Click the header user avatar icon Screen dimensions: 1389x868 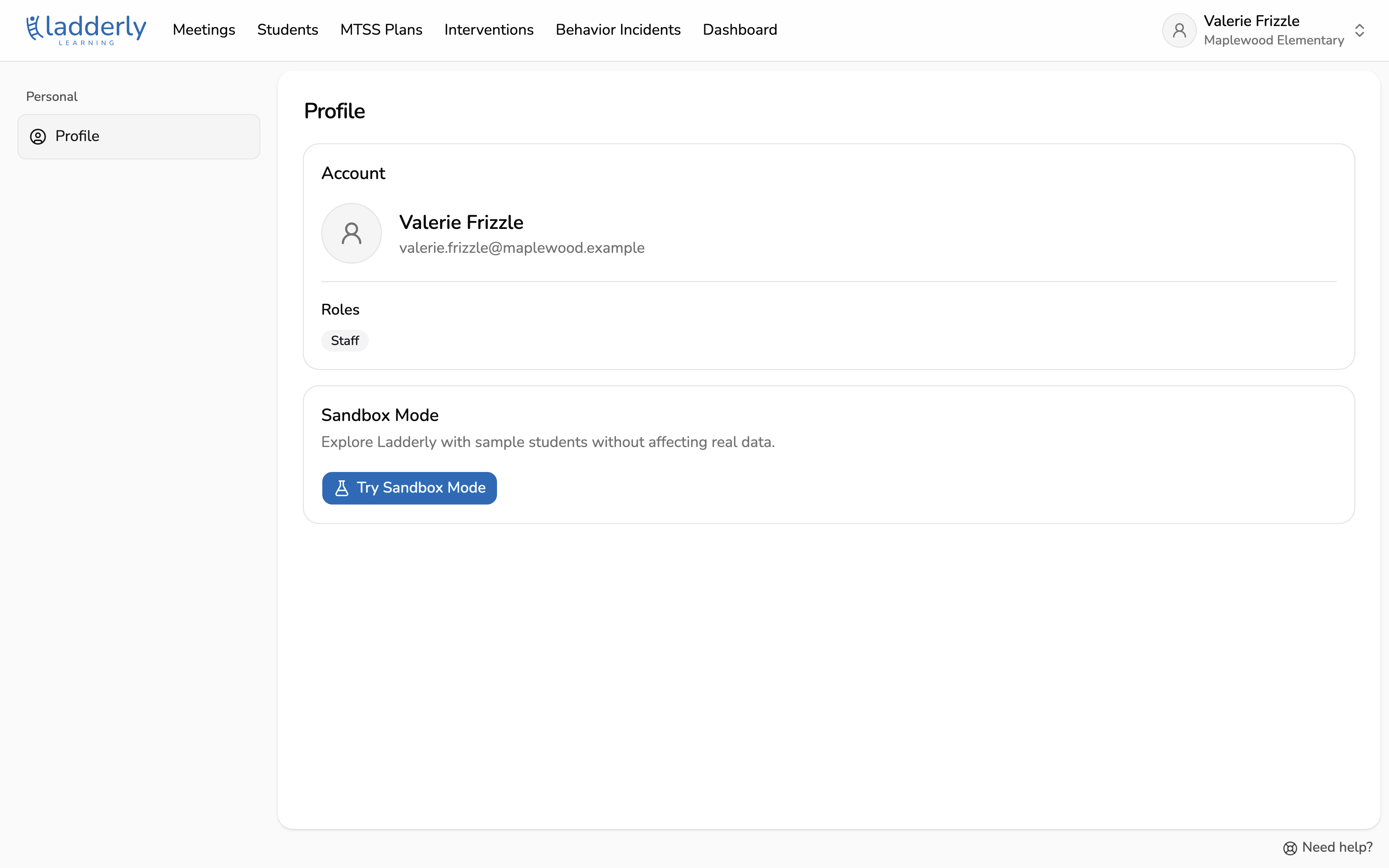tap(1179, 30)
